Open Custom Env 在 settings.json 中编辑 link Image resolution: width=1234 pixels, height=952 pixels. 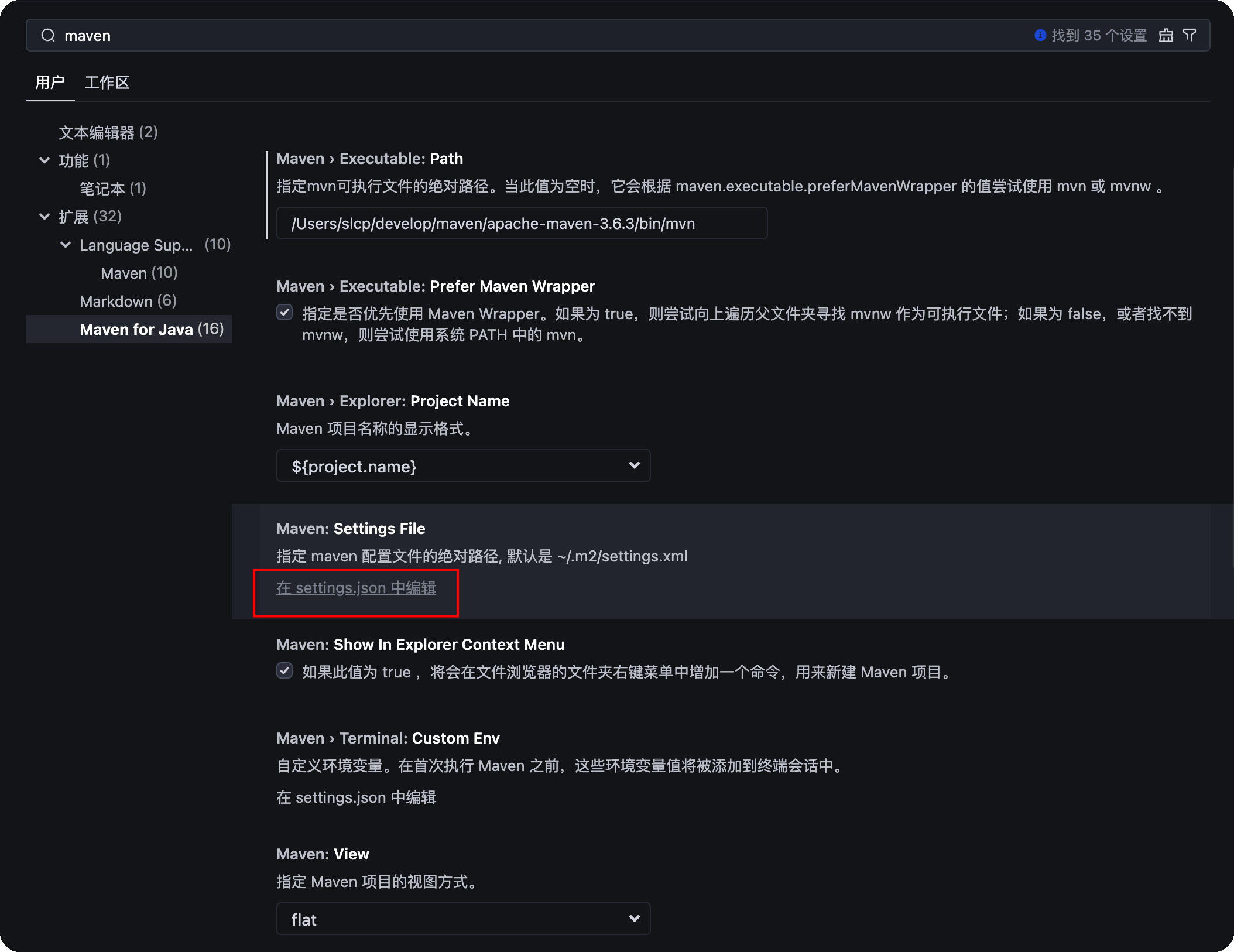tap(356, 797)
